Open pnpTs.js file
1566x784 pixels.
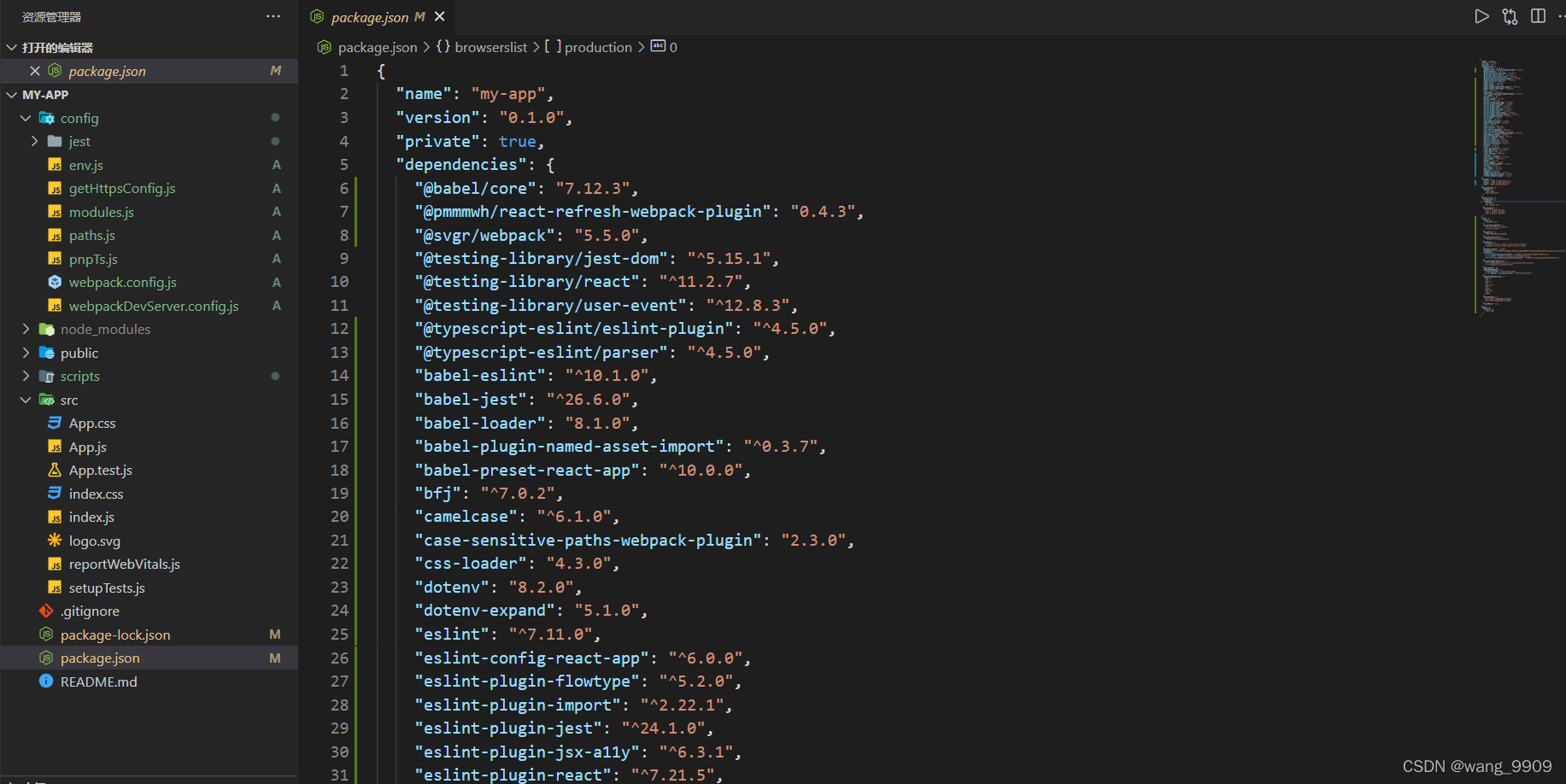[93, 259]
